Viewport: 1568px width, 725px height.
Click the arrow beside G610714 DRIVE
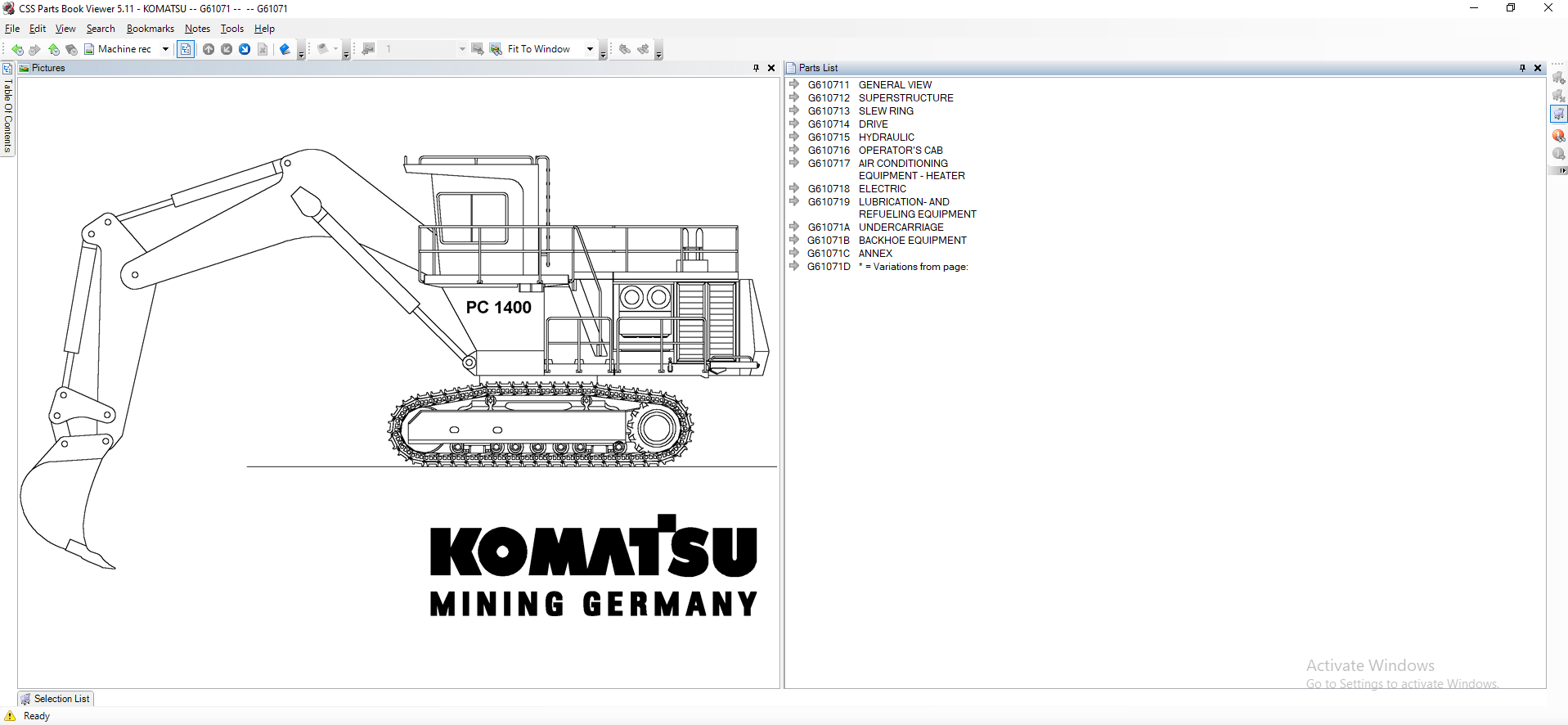coord(793,124)
